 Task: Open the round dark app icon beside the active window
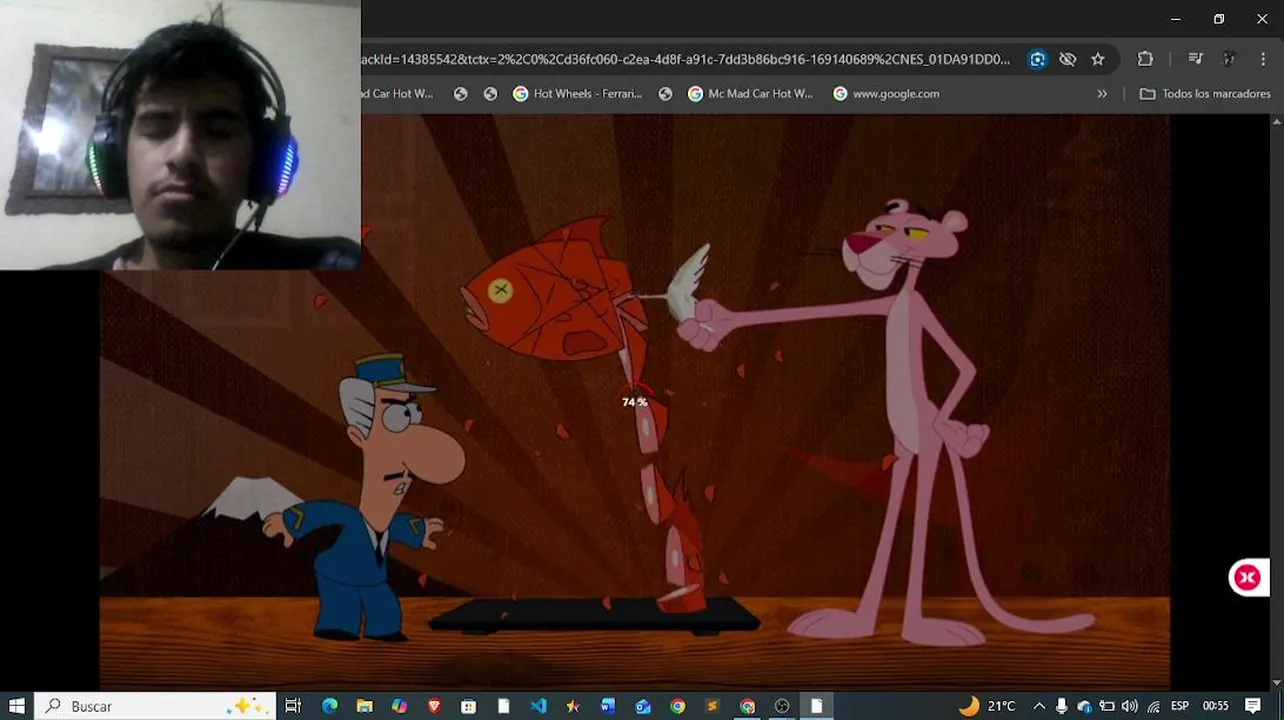782,706
